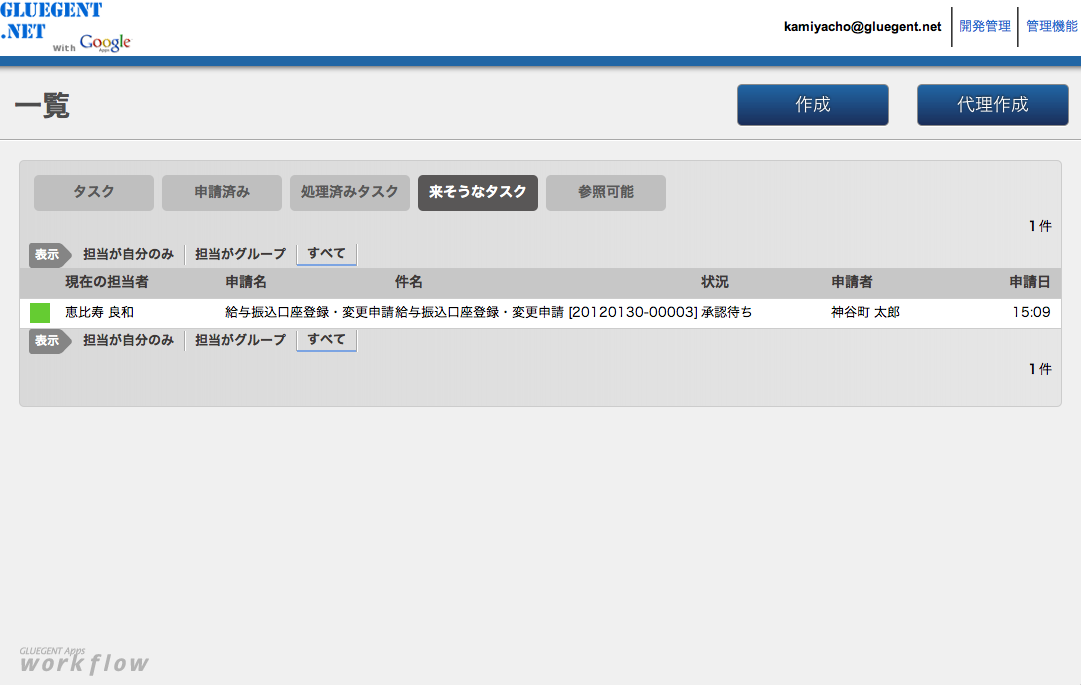Click the 件名 column header
Screen dimensions: 1081x685
coord(408,282)
